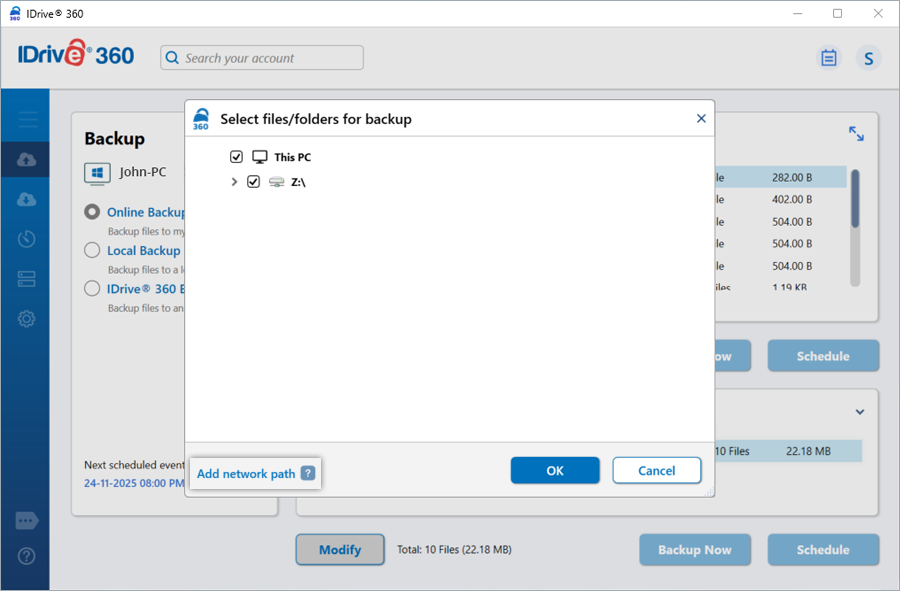Close the Select files/folders dialog
This screenshot has height=591, width=900.
pyautogui.click(x=701, y=118)
